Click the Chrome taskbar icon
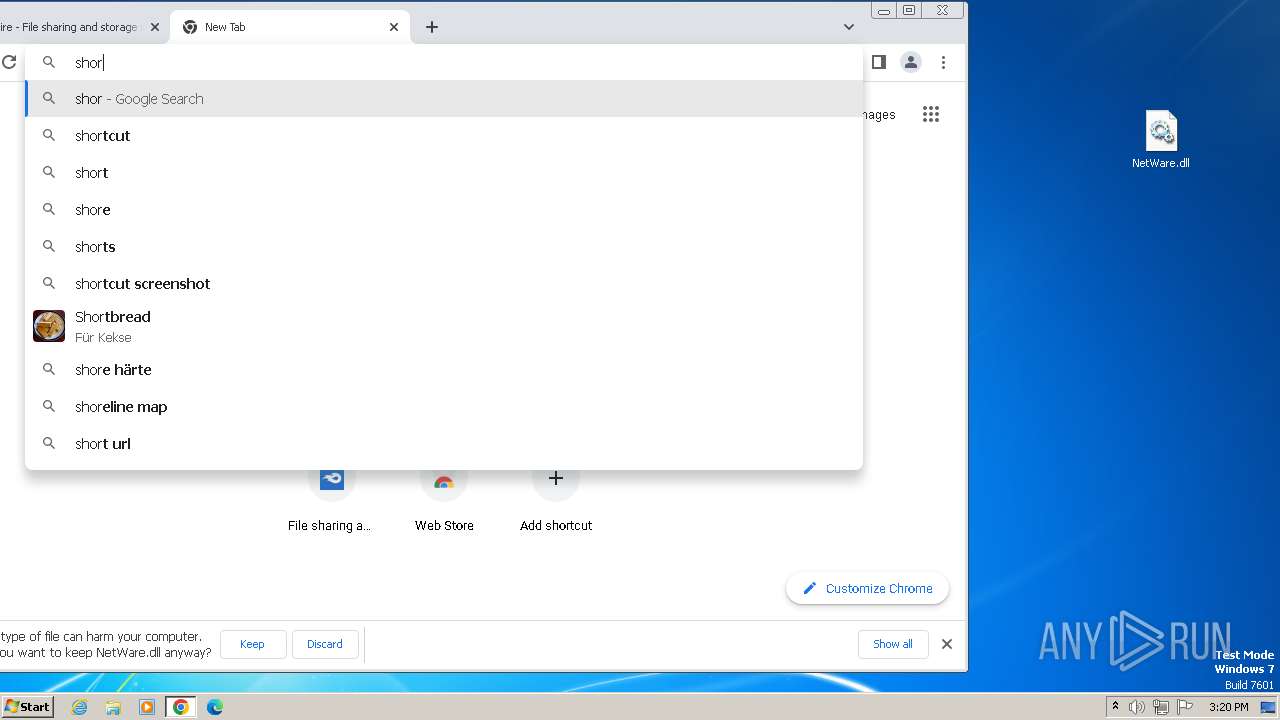Viewport: 1280px width, 720px height. coord(181,707)
